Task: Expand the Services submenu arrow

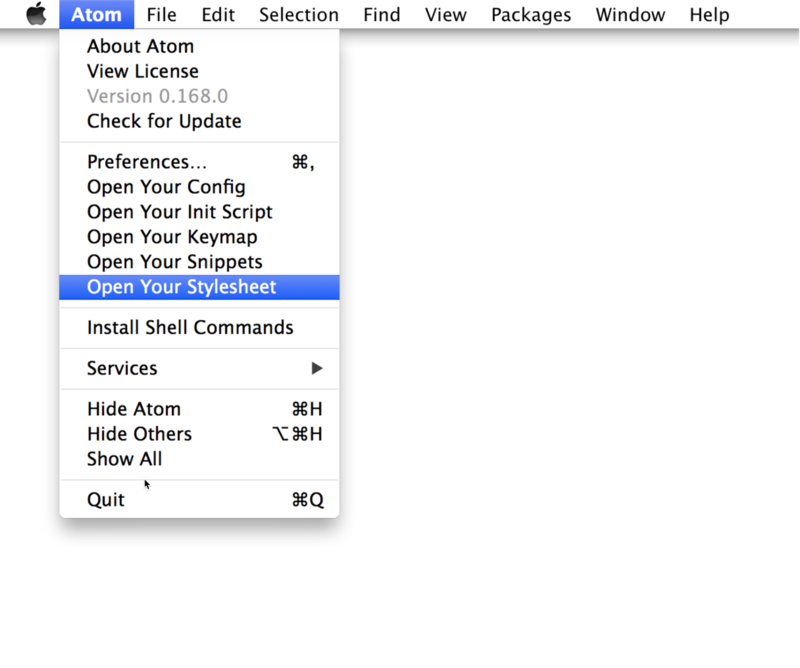Action: pyautogui.click(x=316, y=368)
